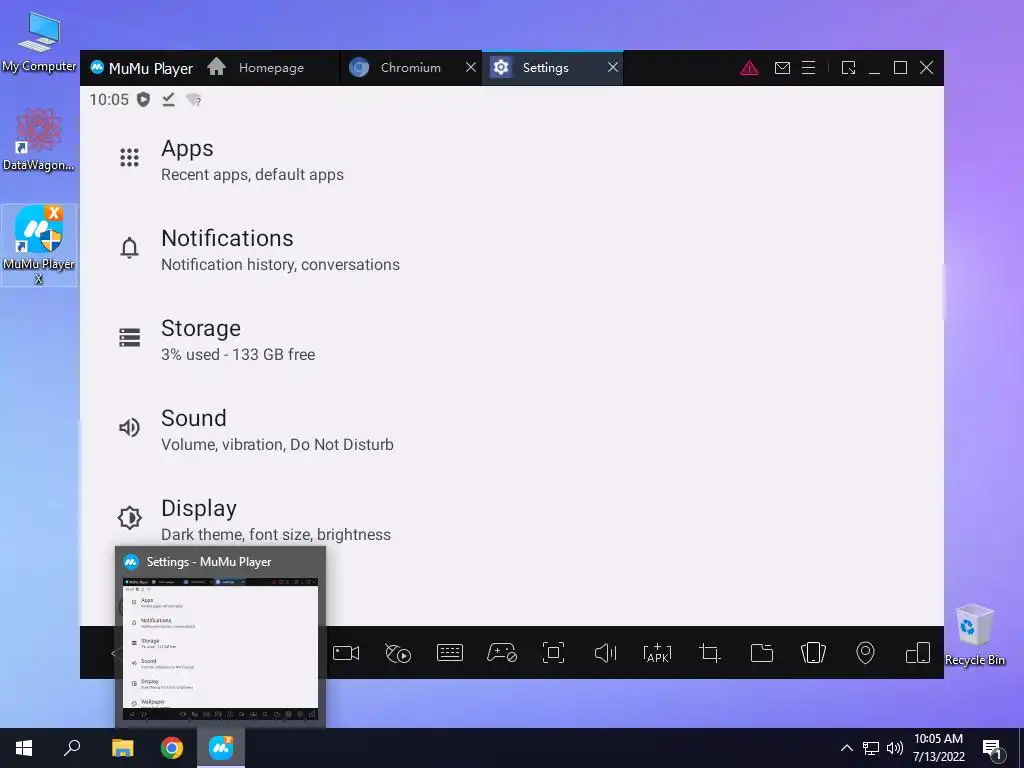1024x768 pixels.
Task: Open the MuMu Player hamburger menu
Action: [x=808, y=68]
